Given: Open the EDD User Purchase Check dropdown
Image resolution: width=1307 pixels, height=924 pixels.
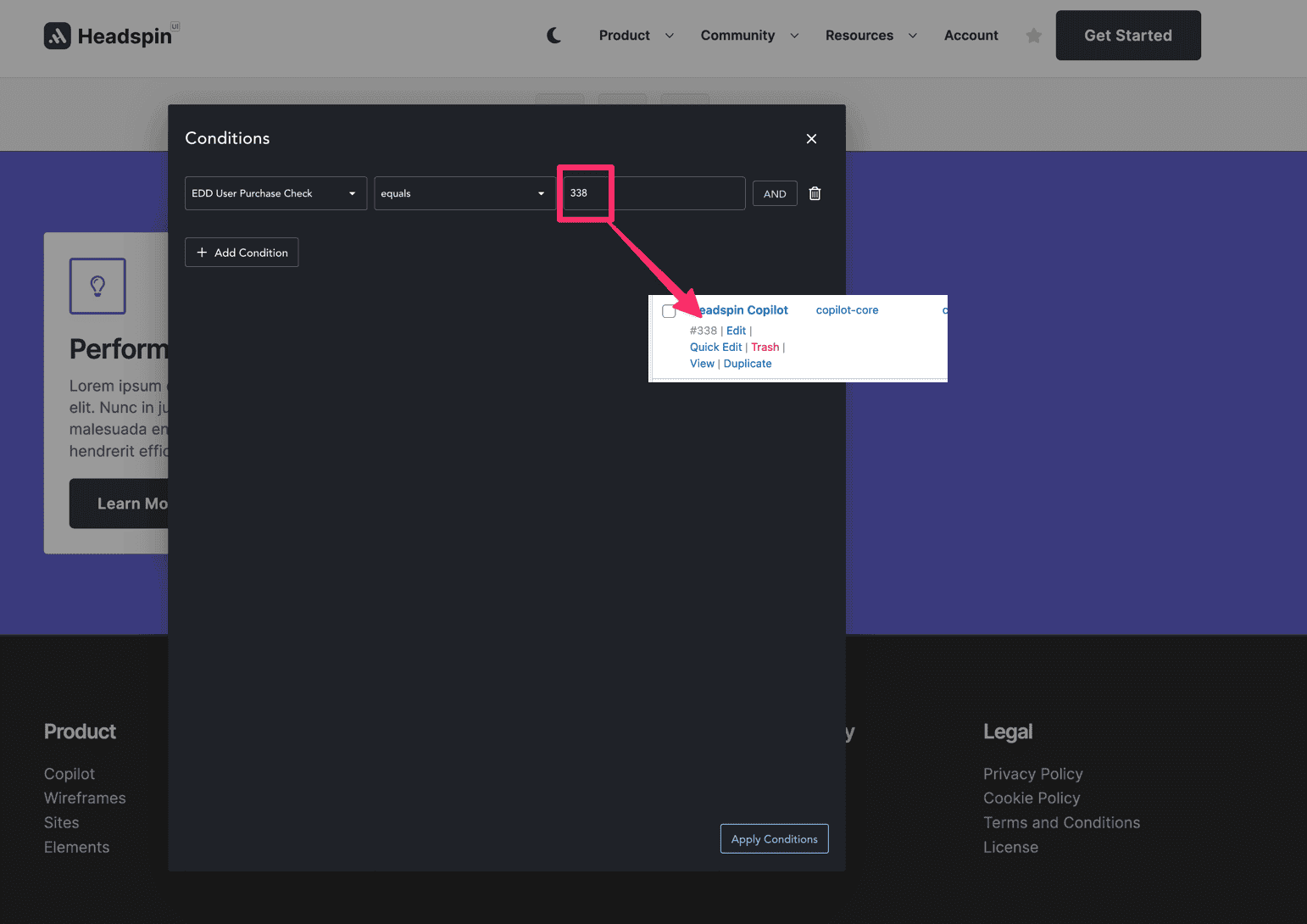Looking at the screenshot, I should tap(275, 193).
